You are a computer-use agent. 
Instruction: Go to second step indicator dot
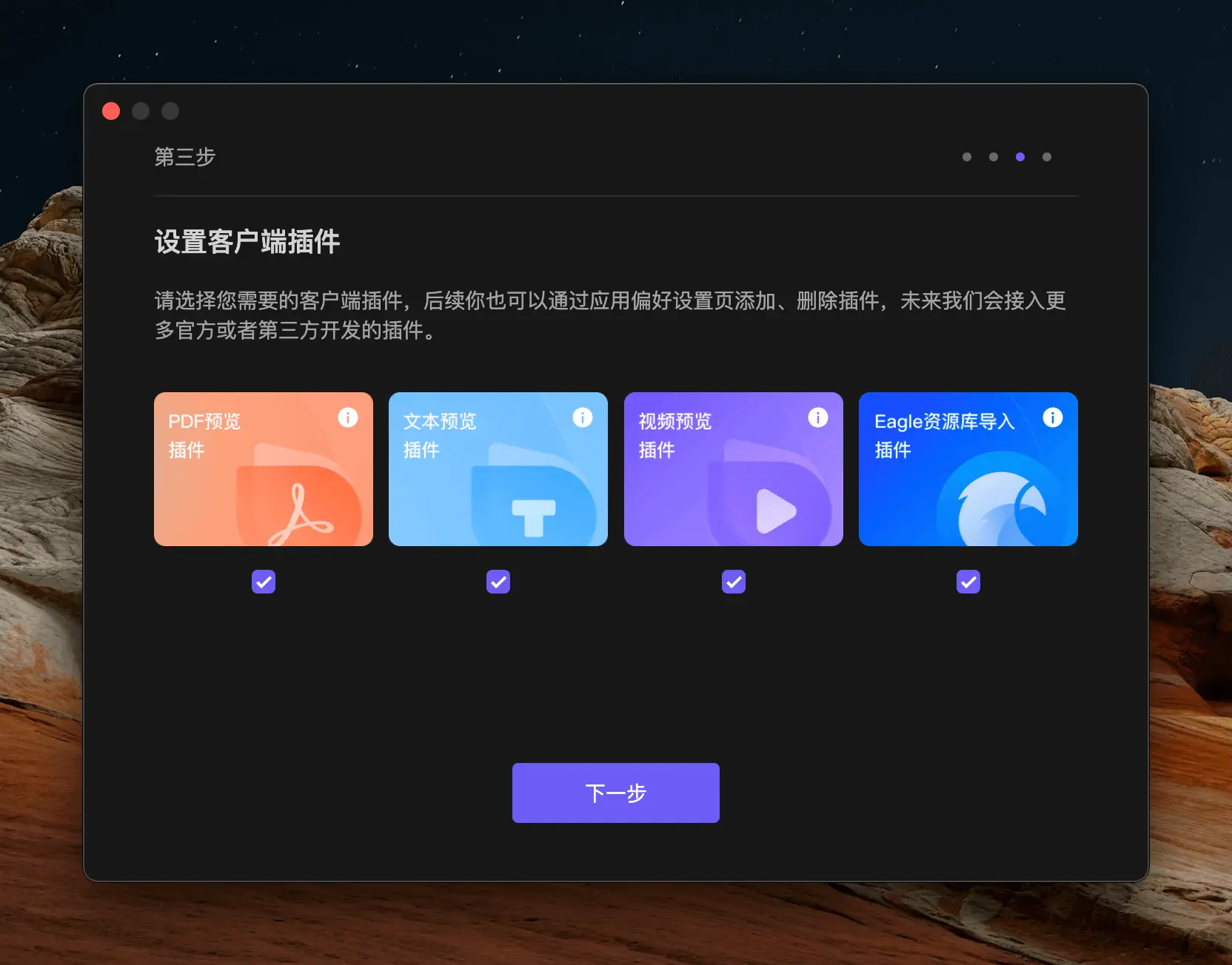pyautogui.click(x=994, y=157)
